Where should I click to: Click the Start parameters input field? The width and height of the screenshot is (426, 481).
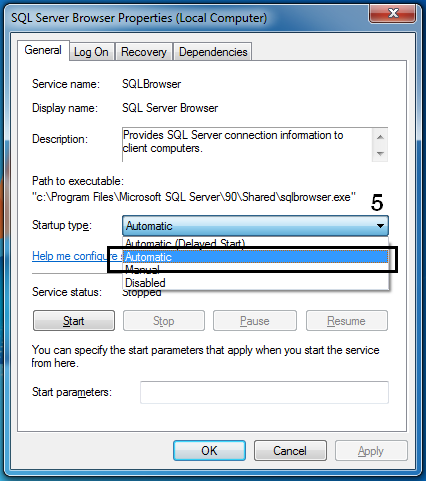pyautogui.click(x=264, y=392)
